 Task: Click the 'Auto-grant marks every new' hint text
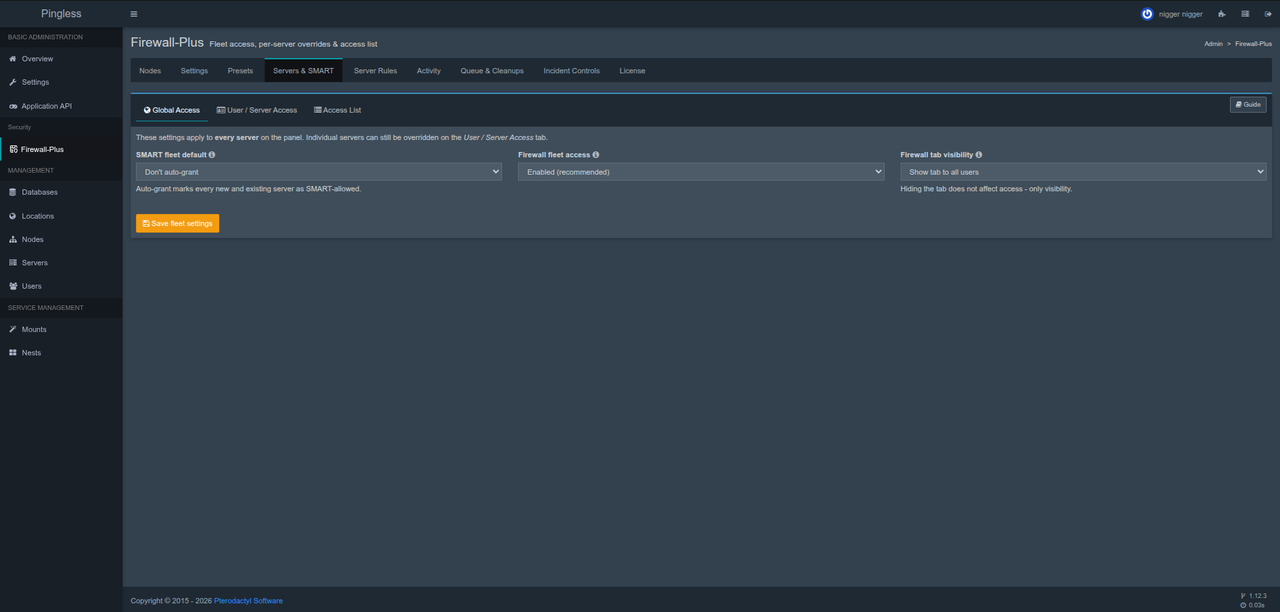(x=248, y=189)
